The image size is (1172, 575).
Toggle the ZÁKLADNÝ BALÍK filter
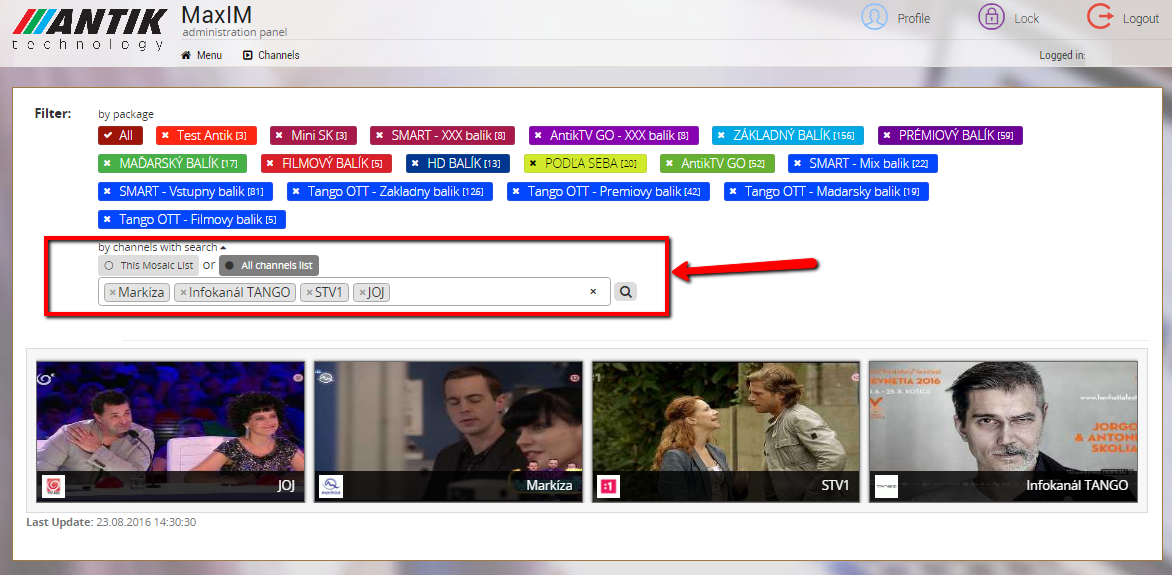point(788,135)
